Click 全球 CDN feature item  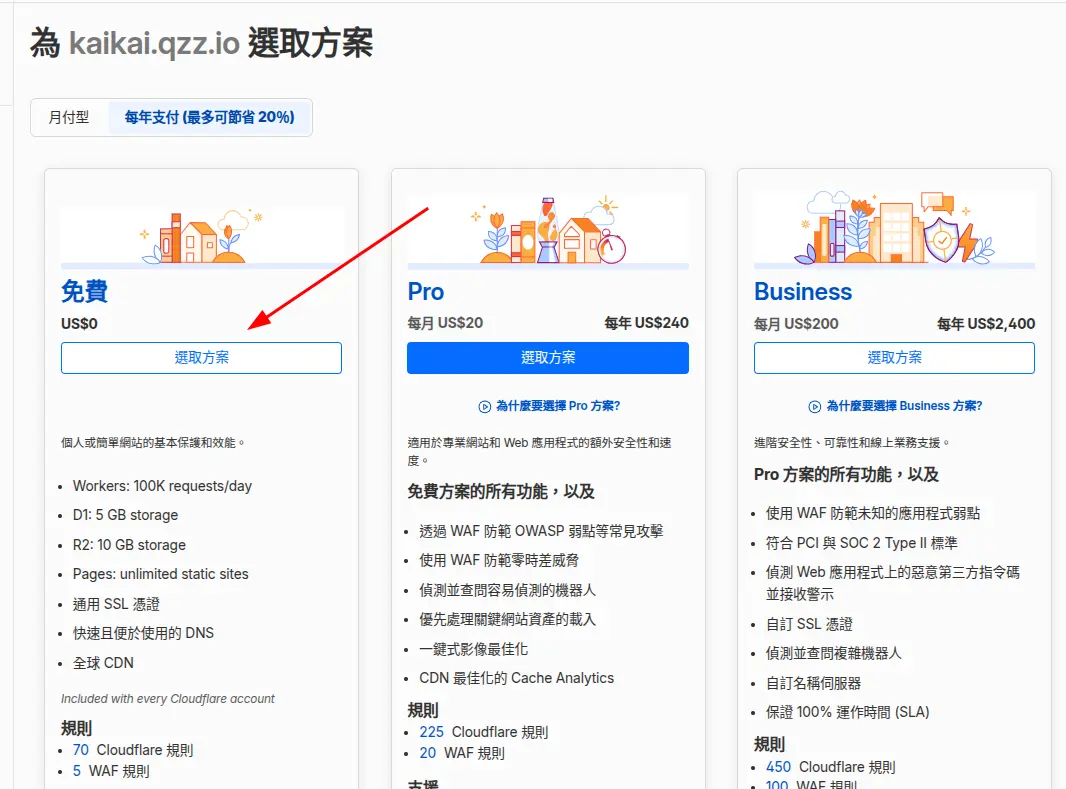103,663
